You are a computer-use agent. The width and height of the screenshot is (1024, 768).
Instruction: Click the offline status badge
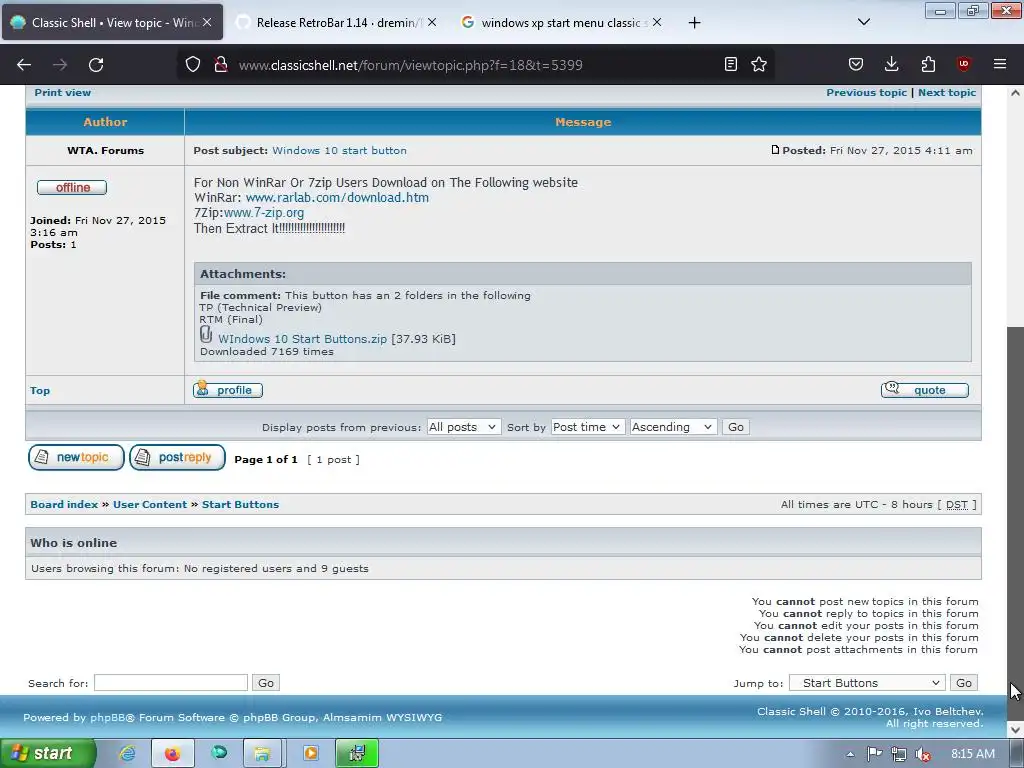[x=72, y=187]
